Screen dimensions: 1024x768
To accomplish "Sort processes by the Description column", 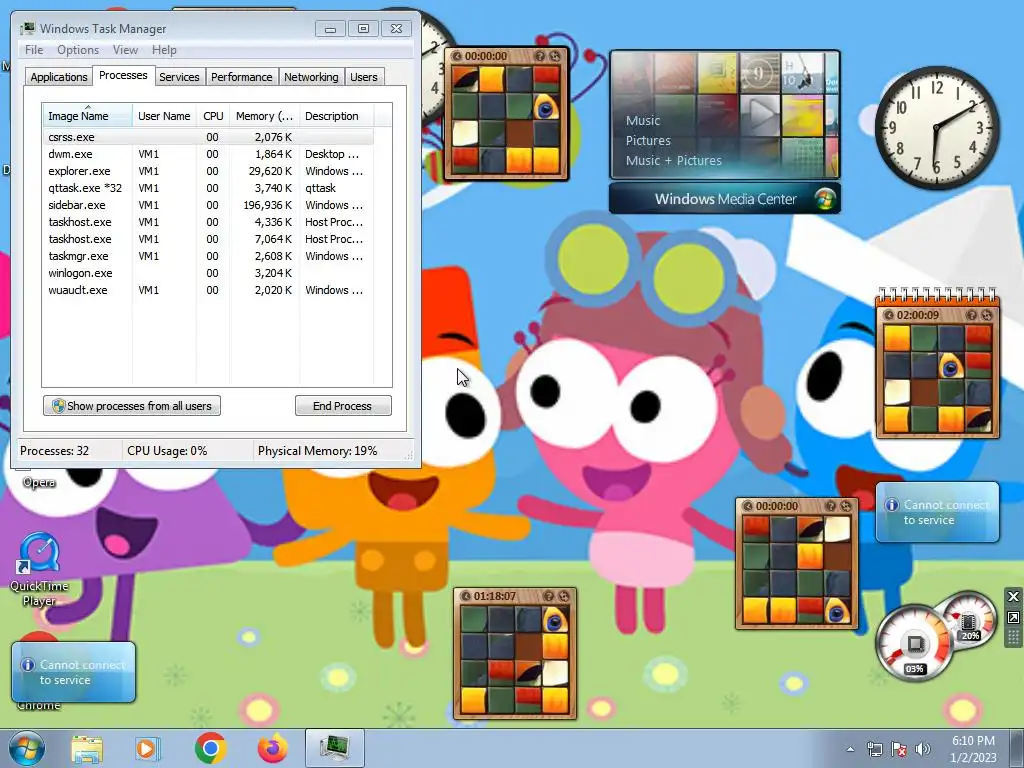I will (x=336, y=116).
